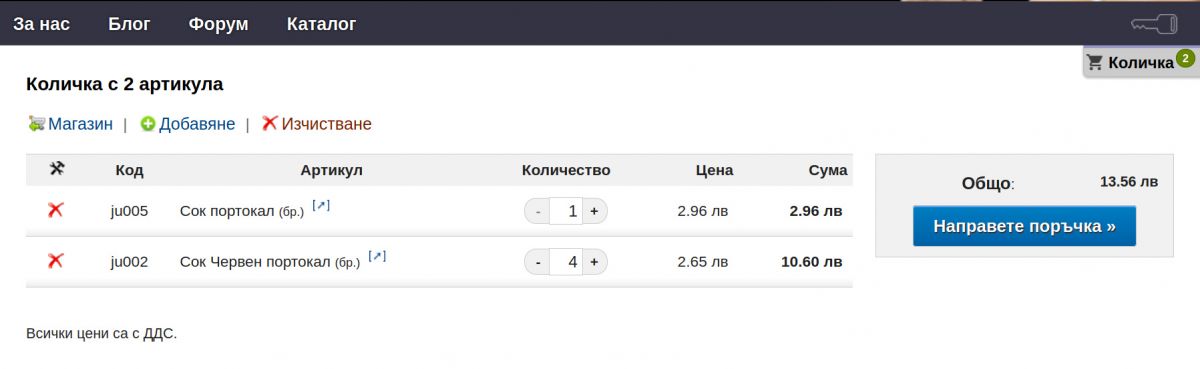Click Направете поръчка button
1200x369 pixels.
tap(1024, 226)
